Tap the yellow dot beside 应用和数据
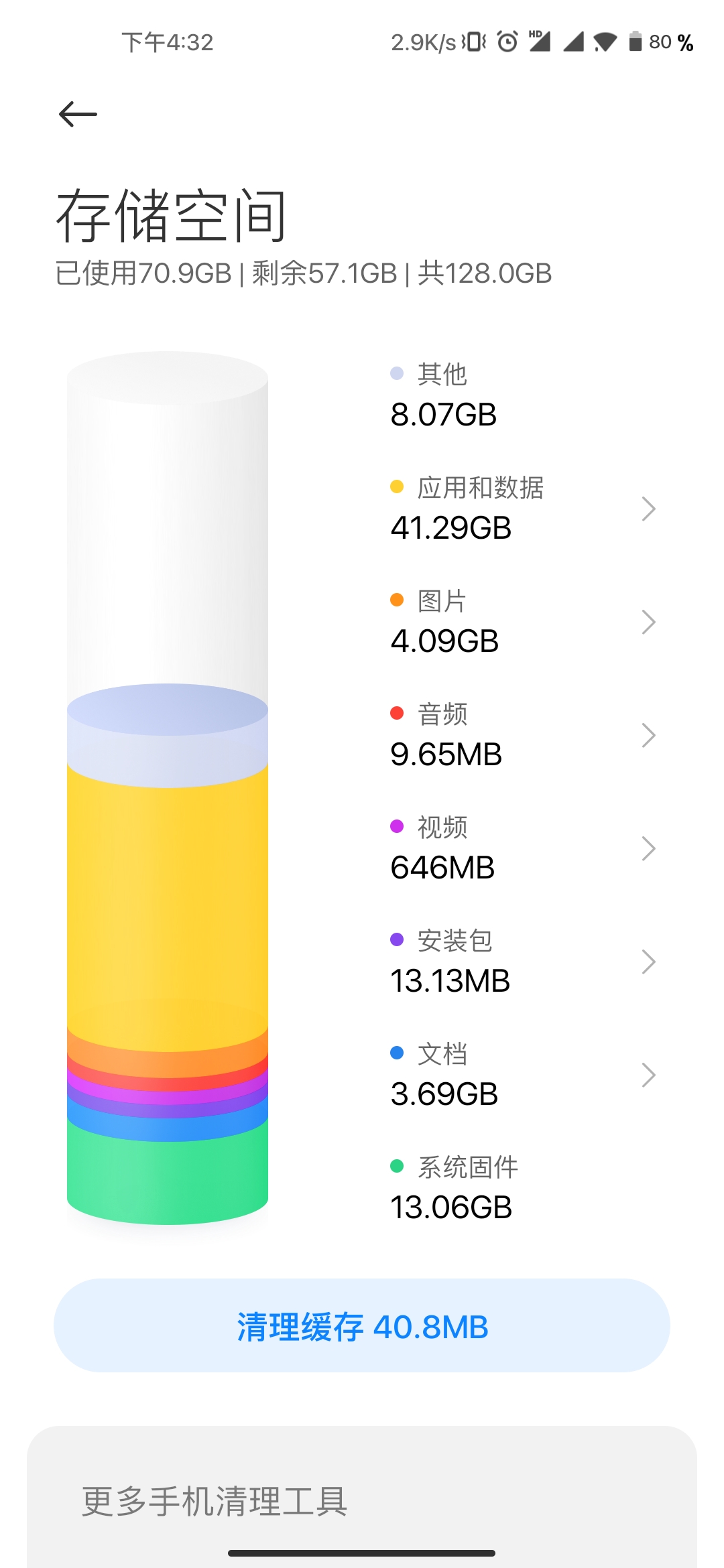Image resolution: width=724 pixels, height=1568 pixels. click(397, 486)
